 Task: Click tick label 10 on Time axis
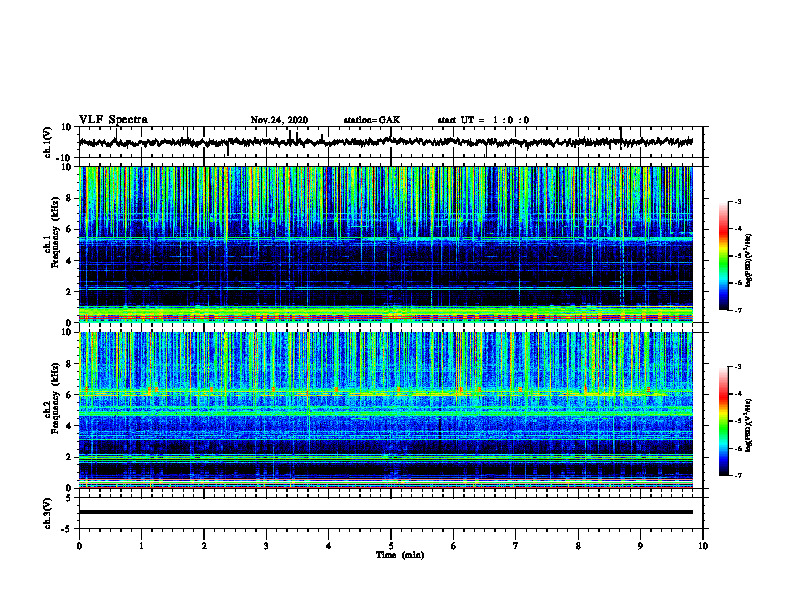703,546
